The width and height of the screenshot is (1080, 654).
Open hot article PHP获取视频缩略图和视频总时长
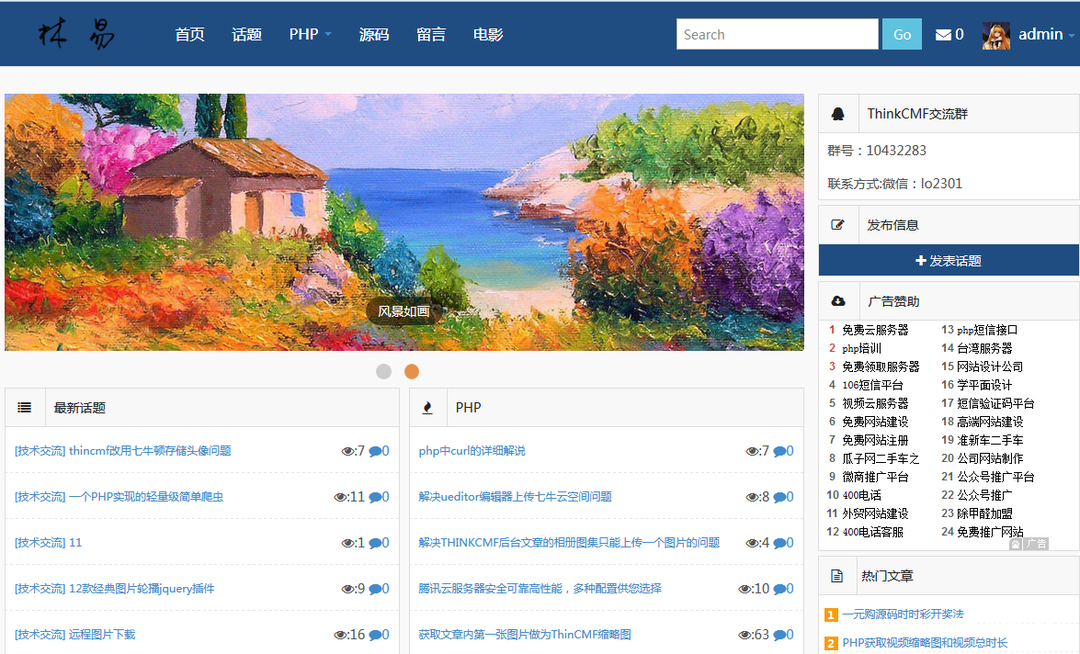tap(924, 643)
